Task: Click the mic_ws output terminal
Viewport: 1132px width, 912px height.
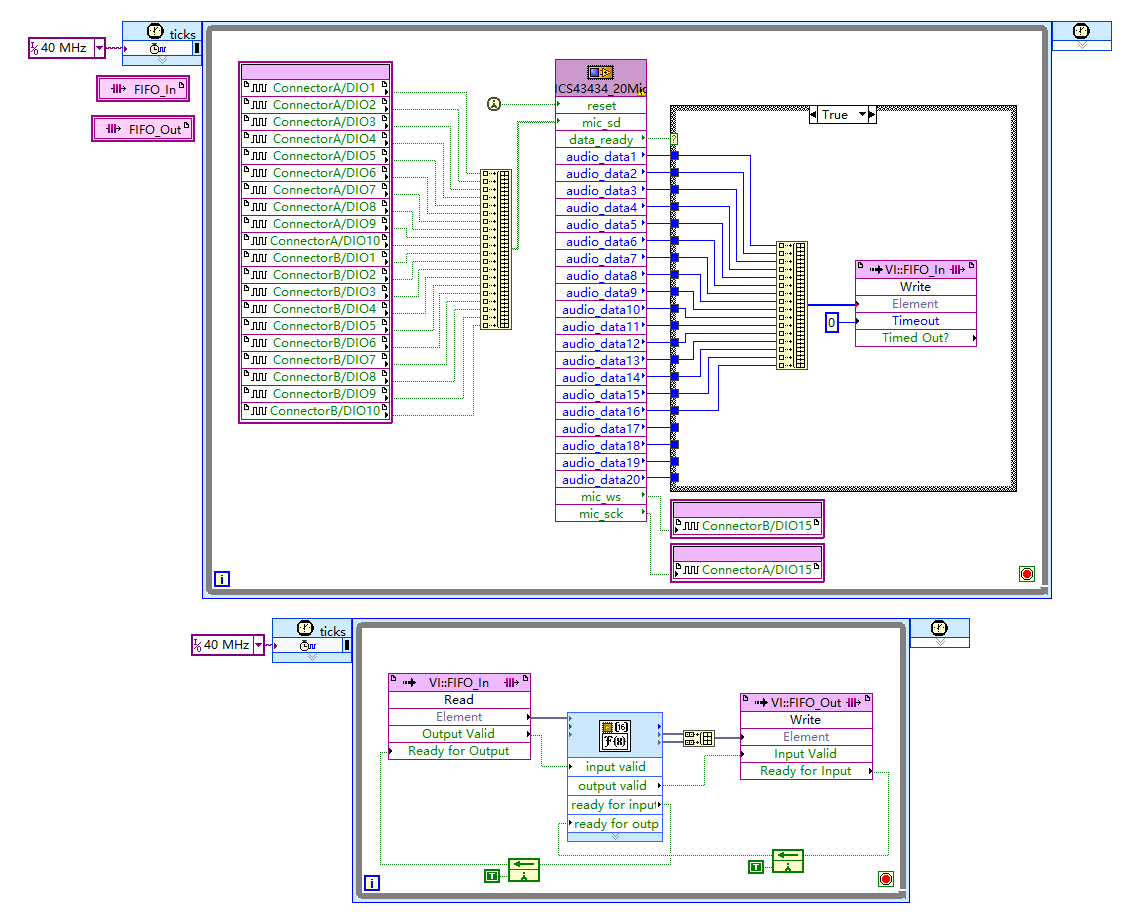Action: (601, 497)
